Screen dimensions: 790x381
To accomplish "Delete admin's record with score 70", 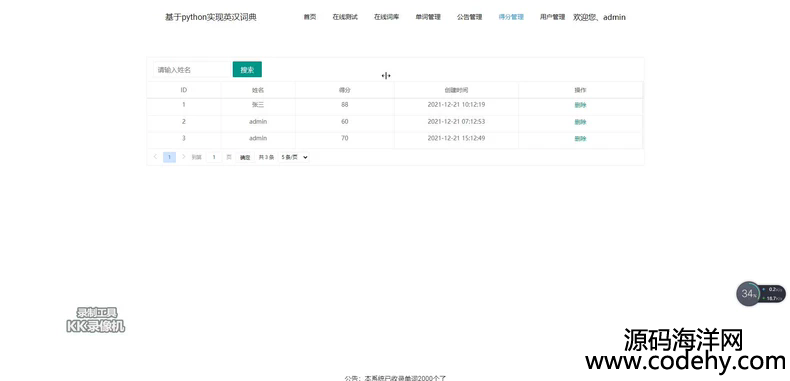I will pos(580,139).
